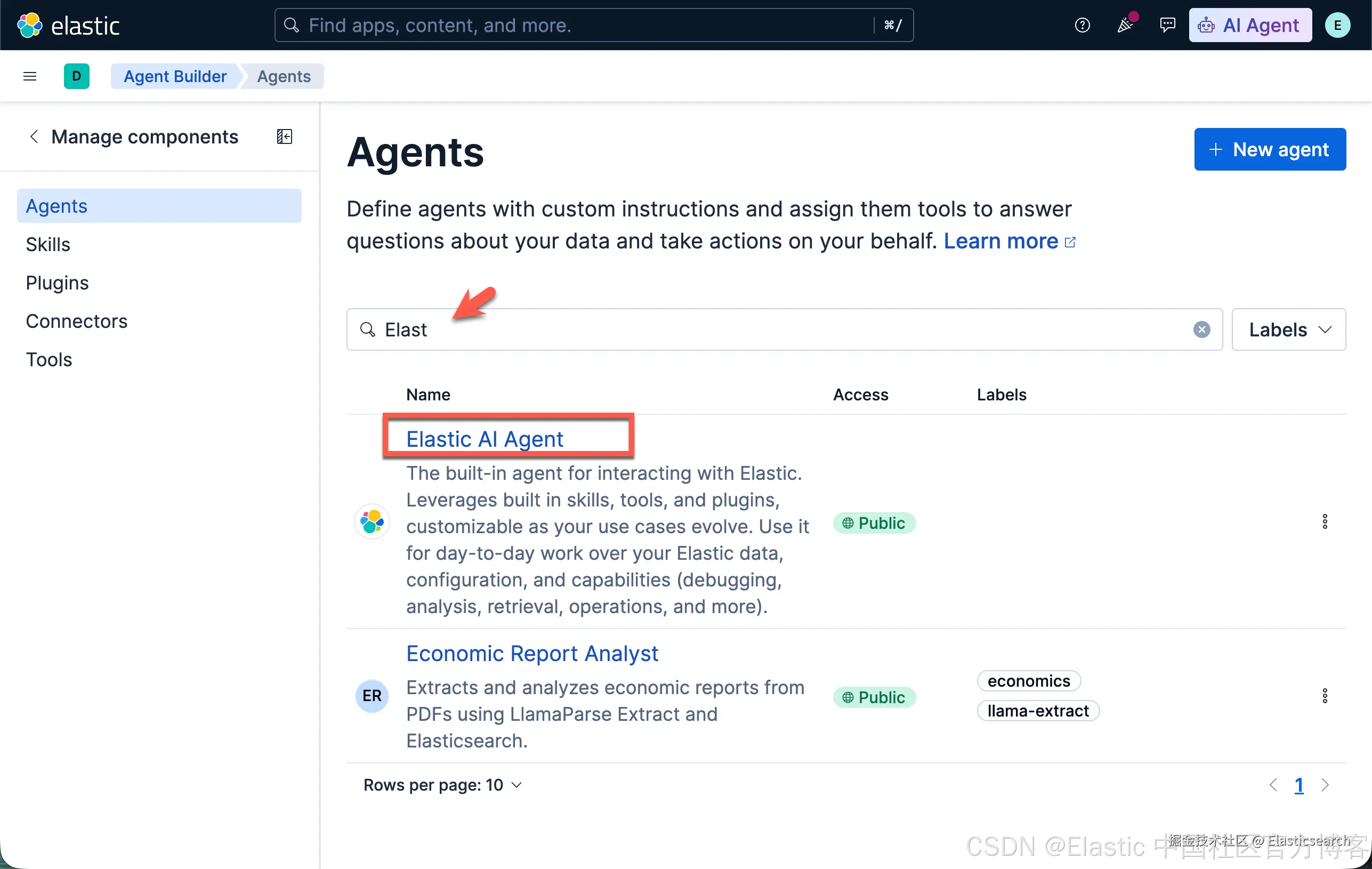Viewport: 1372px width, 869px height.
Task: Open actions menu for Elastic AI Agent
Action: coord(1325,521)
